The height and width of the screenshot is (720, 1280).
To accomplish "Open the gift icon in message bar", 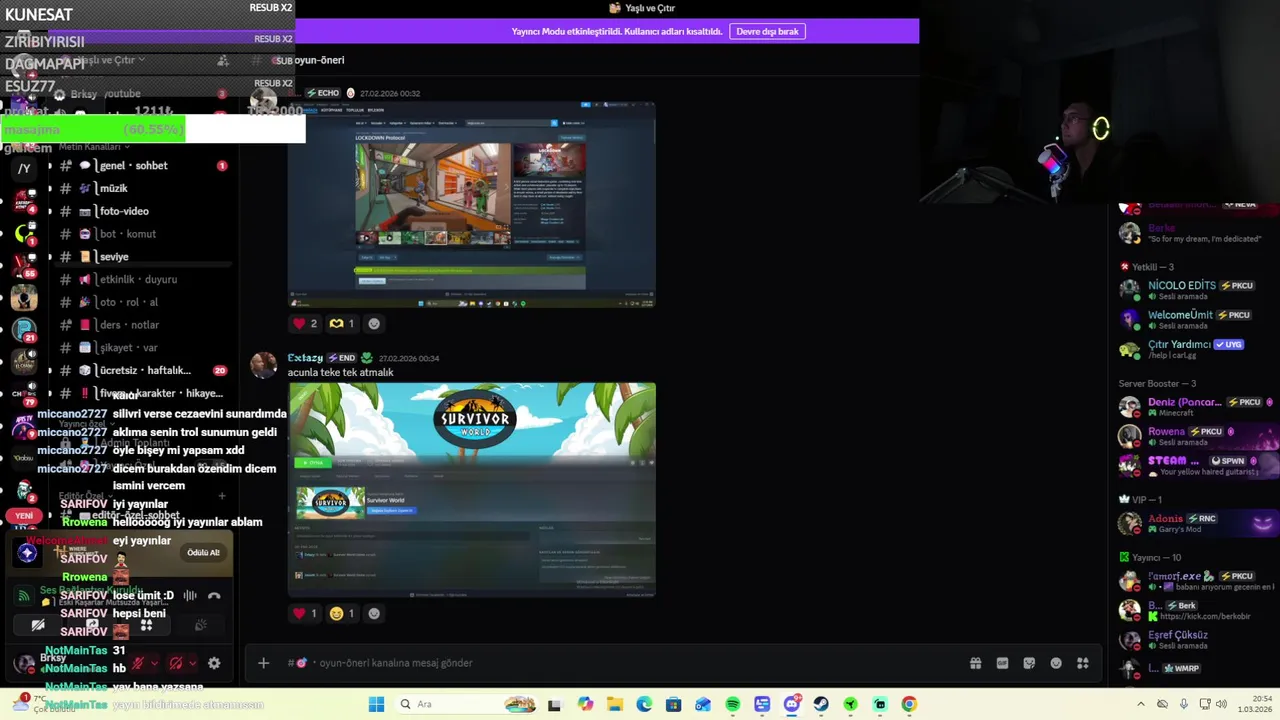I will coord(975,663).
